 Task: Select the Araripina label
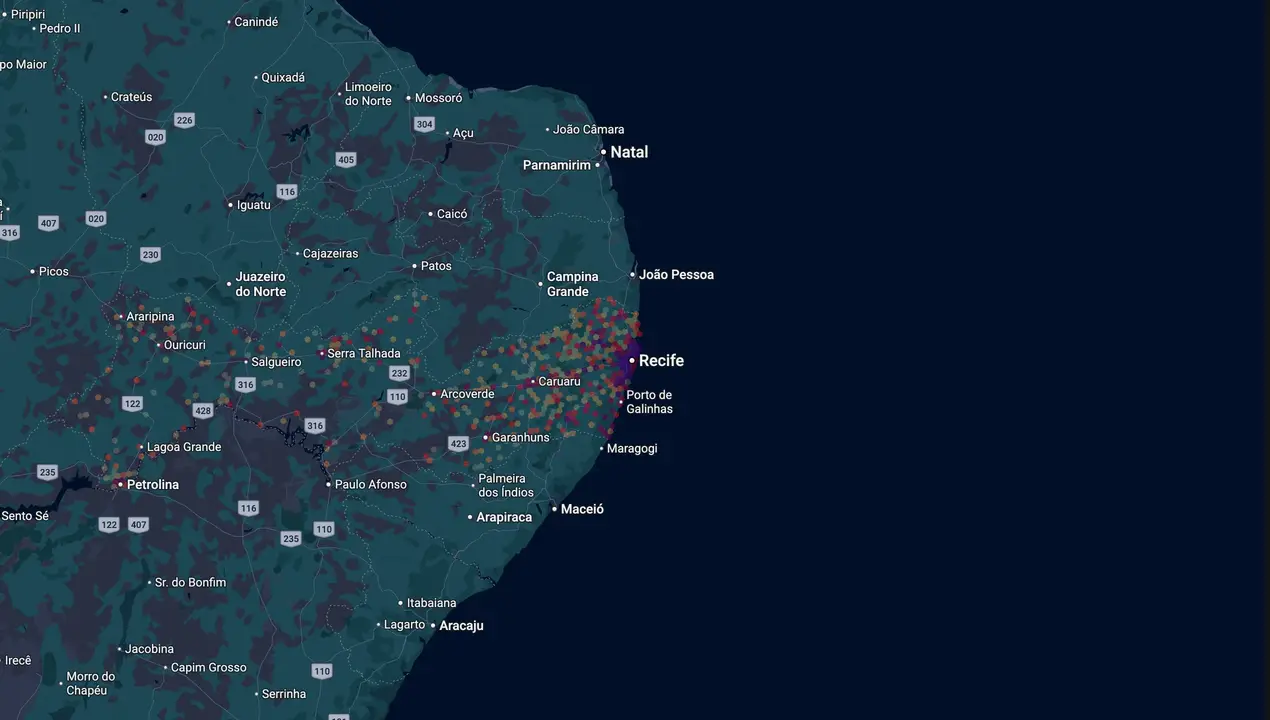pos(150,317)
